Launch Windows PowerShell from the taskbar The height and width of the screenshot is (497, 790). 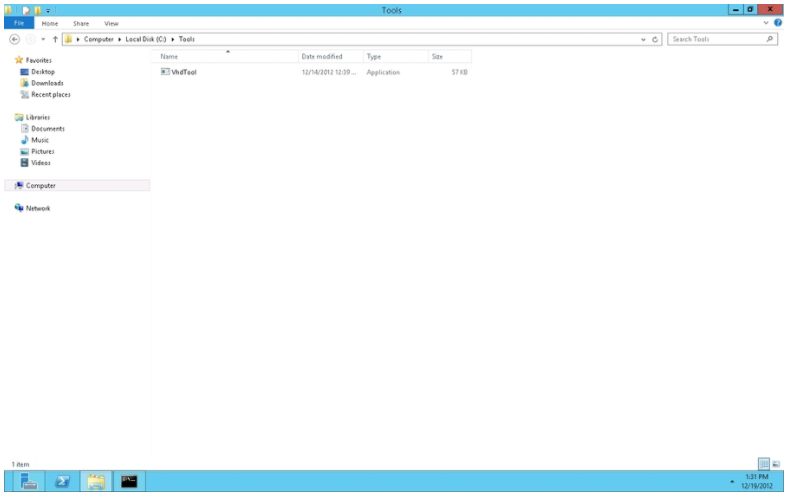point(62,481)
